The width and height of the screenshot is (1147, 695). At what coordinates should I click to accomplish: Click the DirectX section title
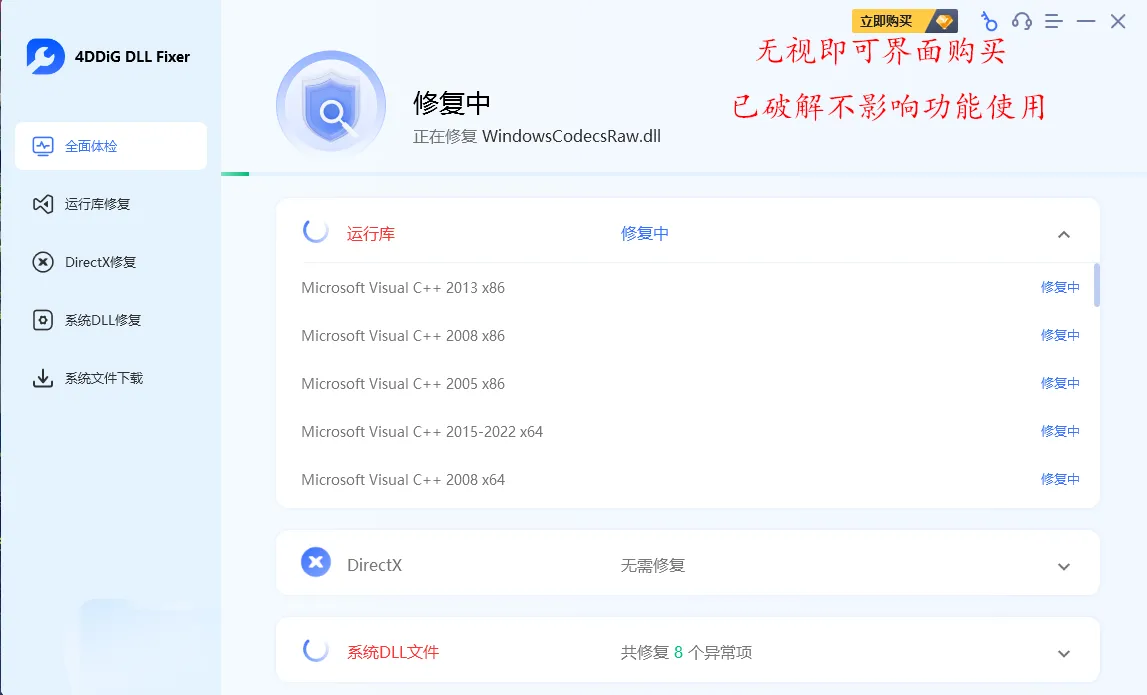click(375, 565)
